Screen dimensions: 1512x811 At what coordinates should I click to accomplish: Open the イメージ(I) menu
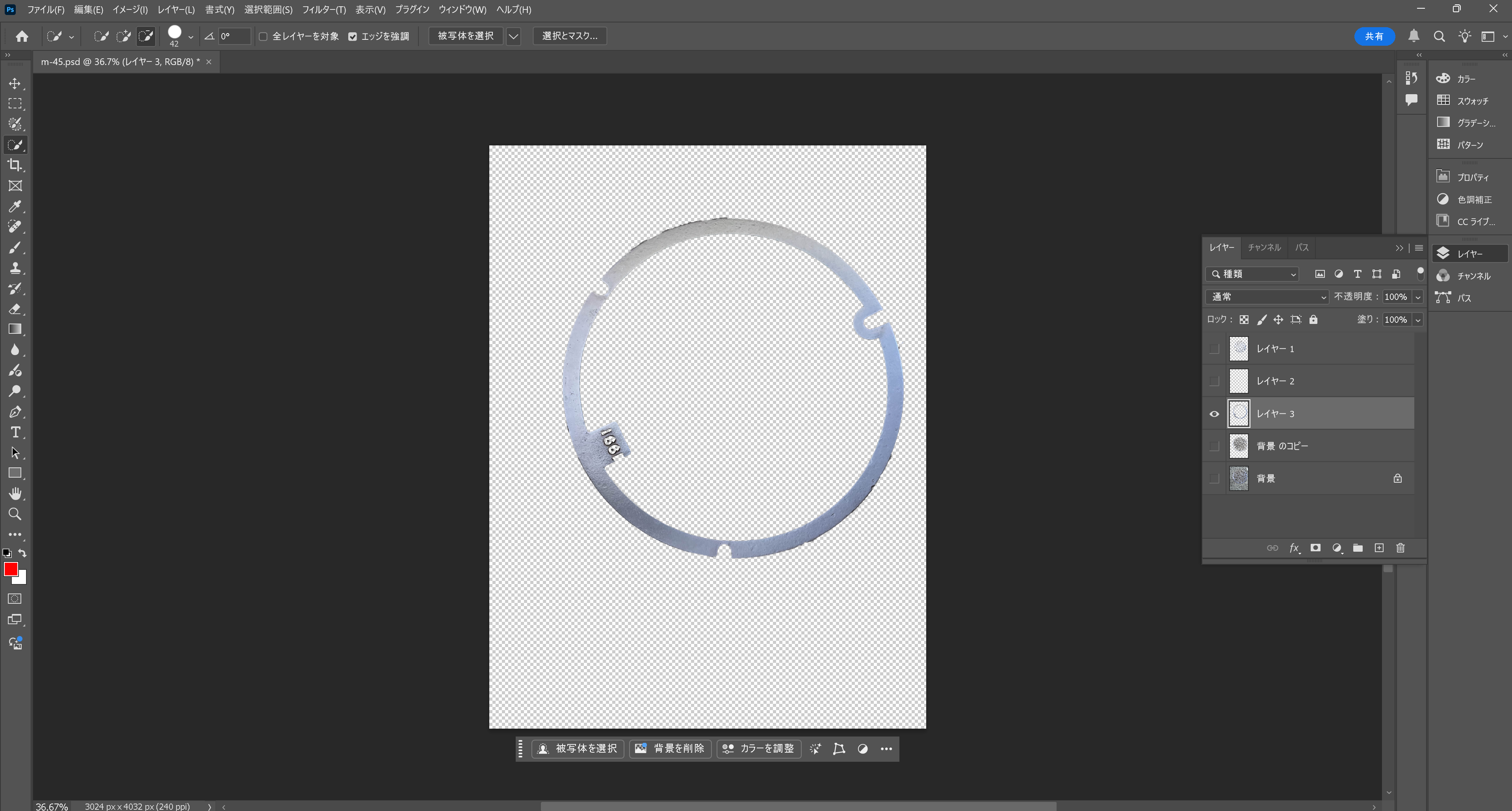tap(130, 9)
